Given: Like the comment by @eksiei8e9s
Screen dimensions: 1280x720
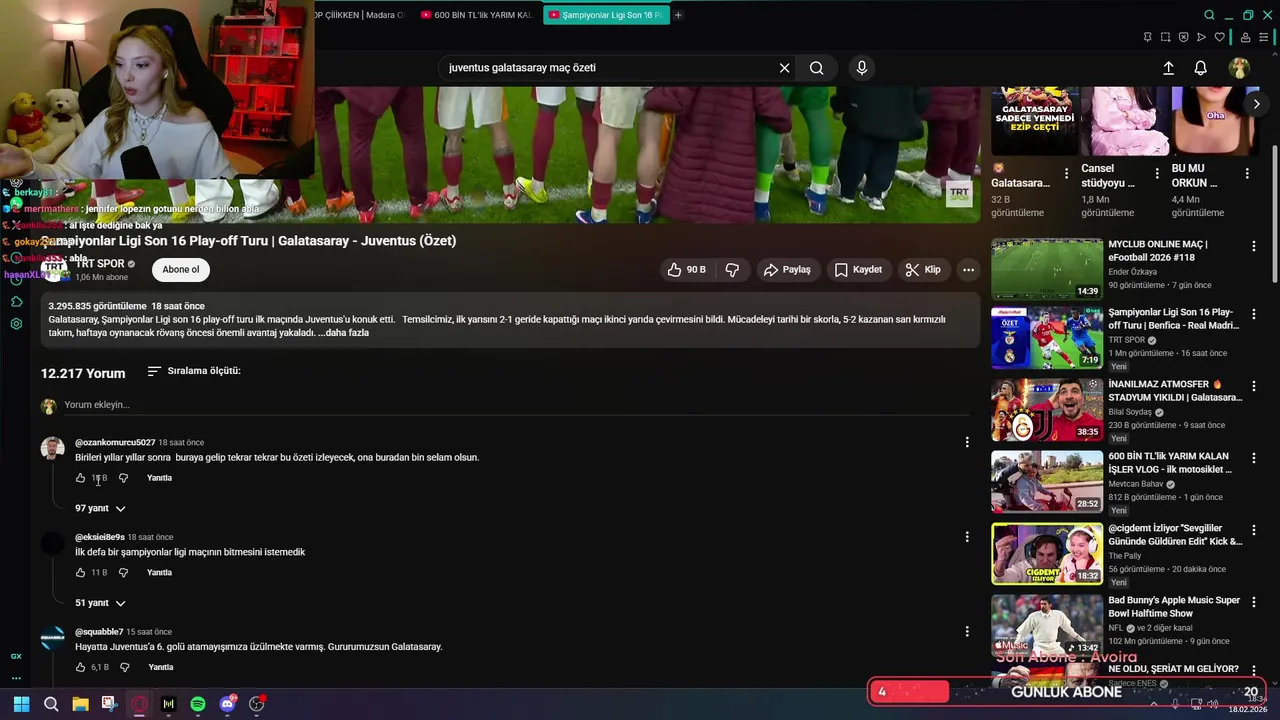Looking at the screenshot, I should tap(81, 573).
